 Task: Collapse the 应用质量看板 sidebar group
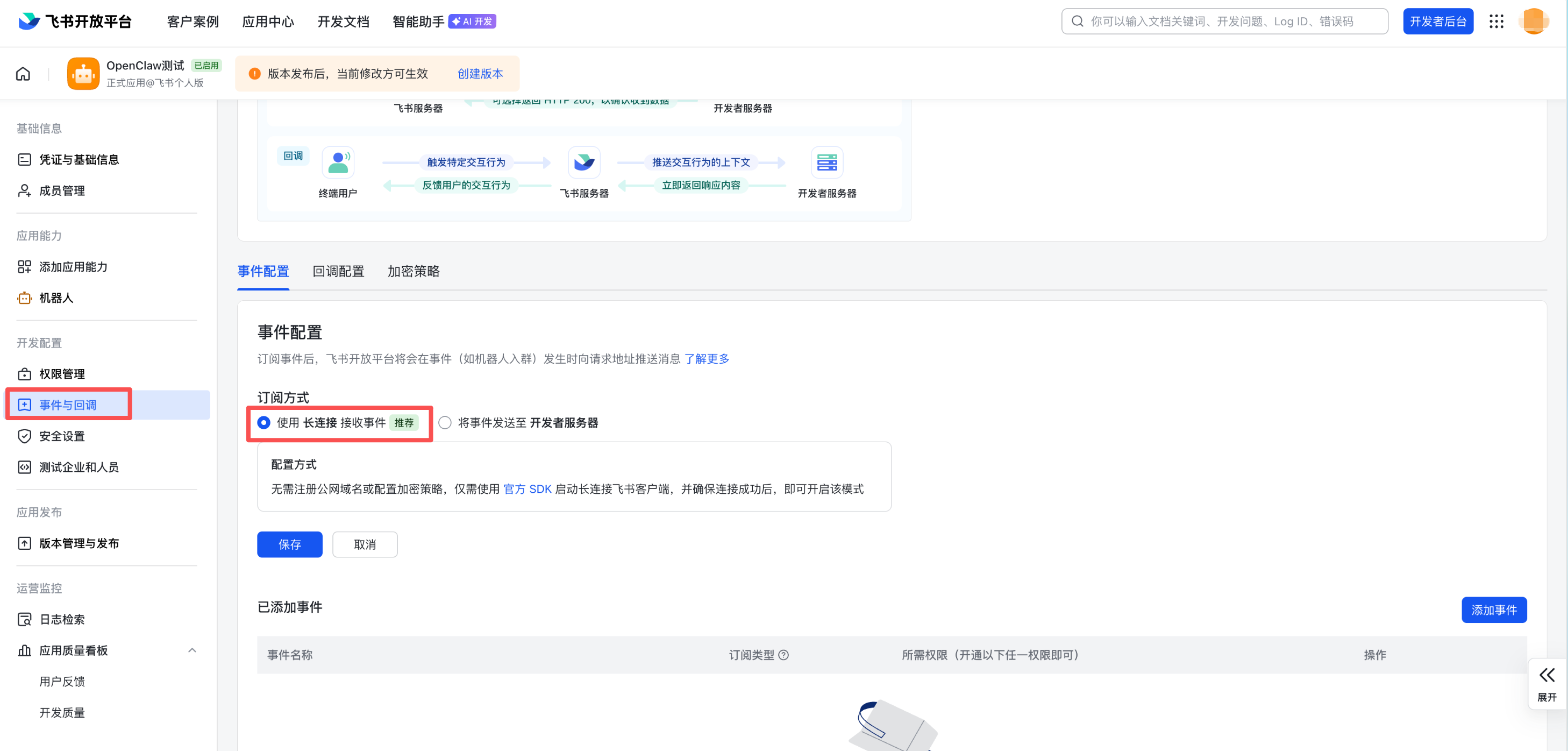pos(192,650)
